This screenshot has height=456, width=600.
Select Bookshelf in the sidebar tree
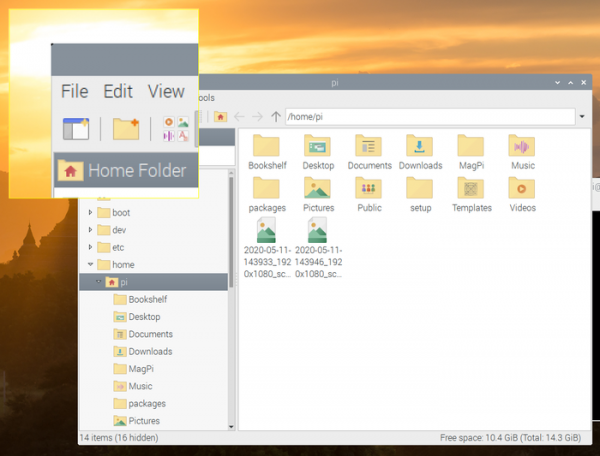tap(147, 299)
